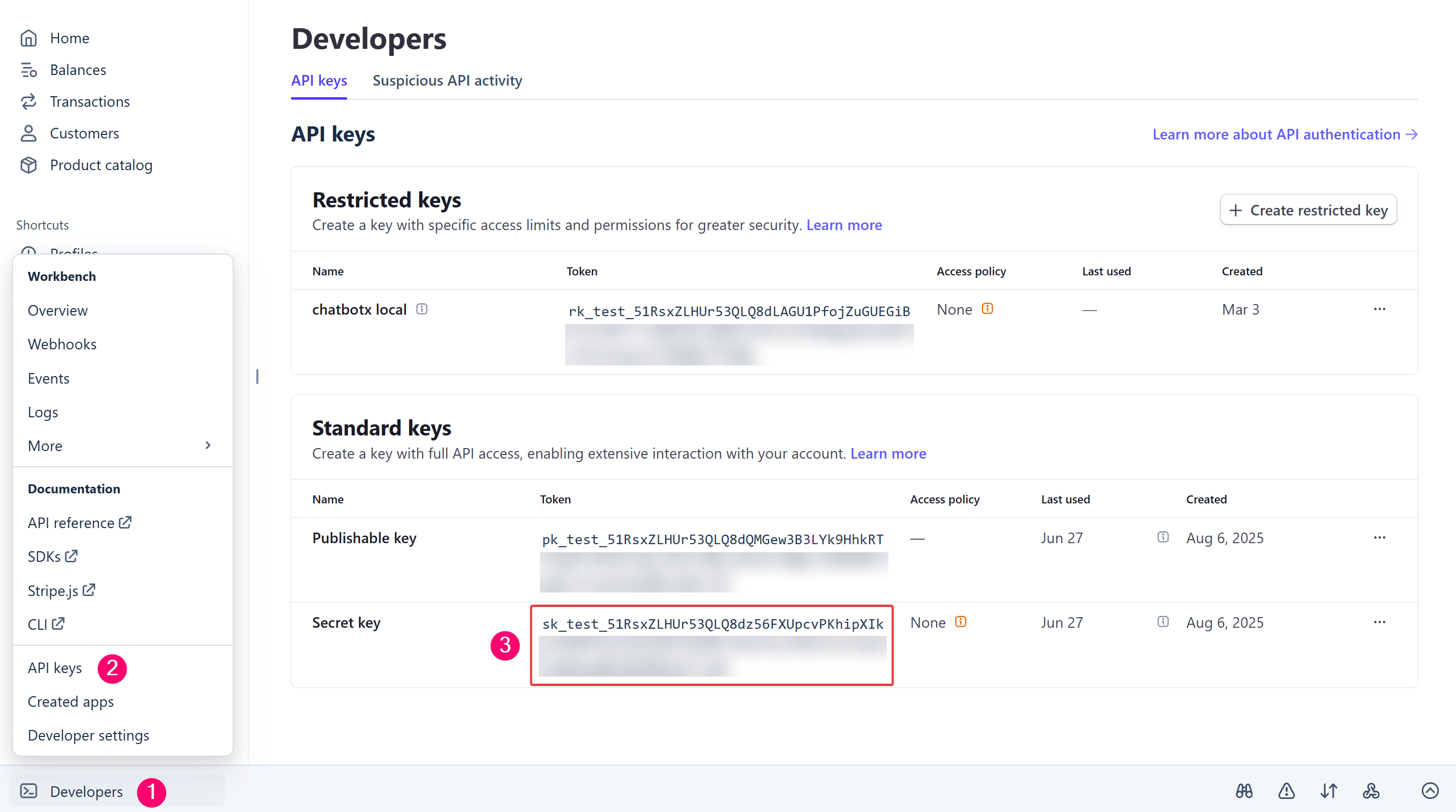This screenshot has height=812, width=1456.
Task: Click the Developers button in bottom bar
Action: point(117,791)
